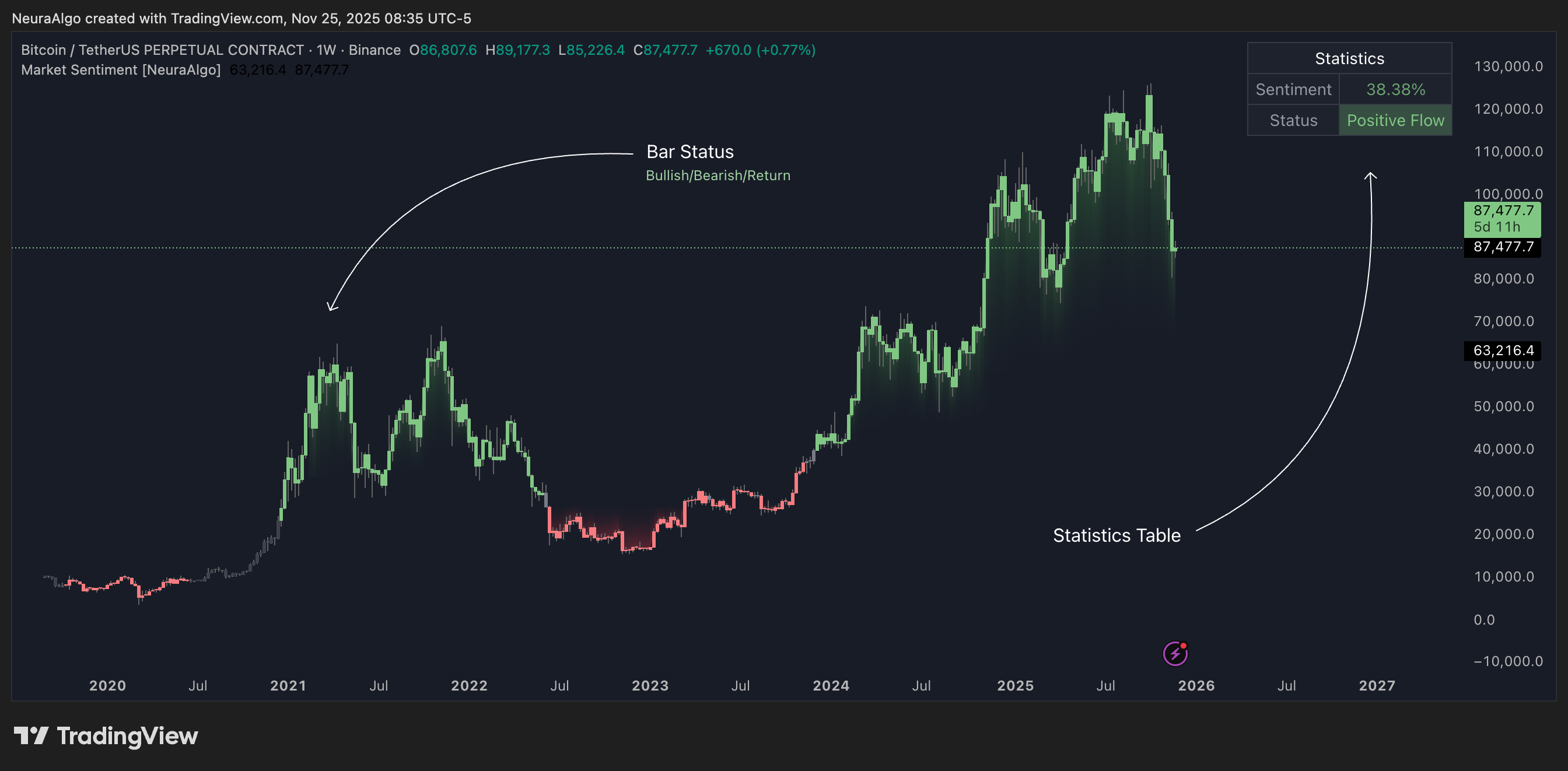1568x771 pixels.
Task: Click the 2027 label on time axis
Action: coord(1377,686)
